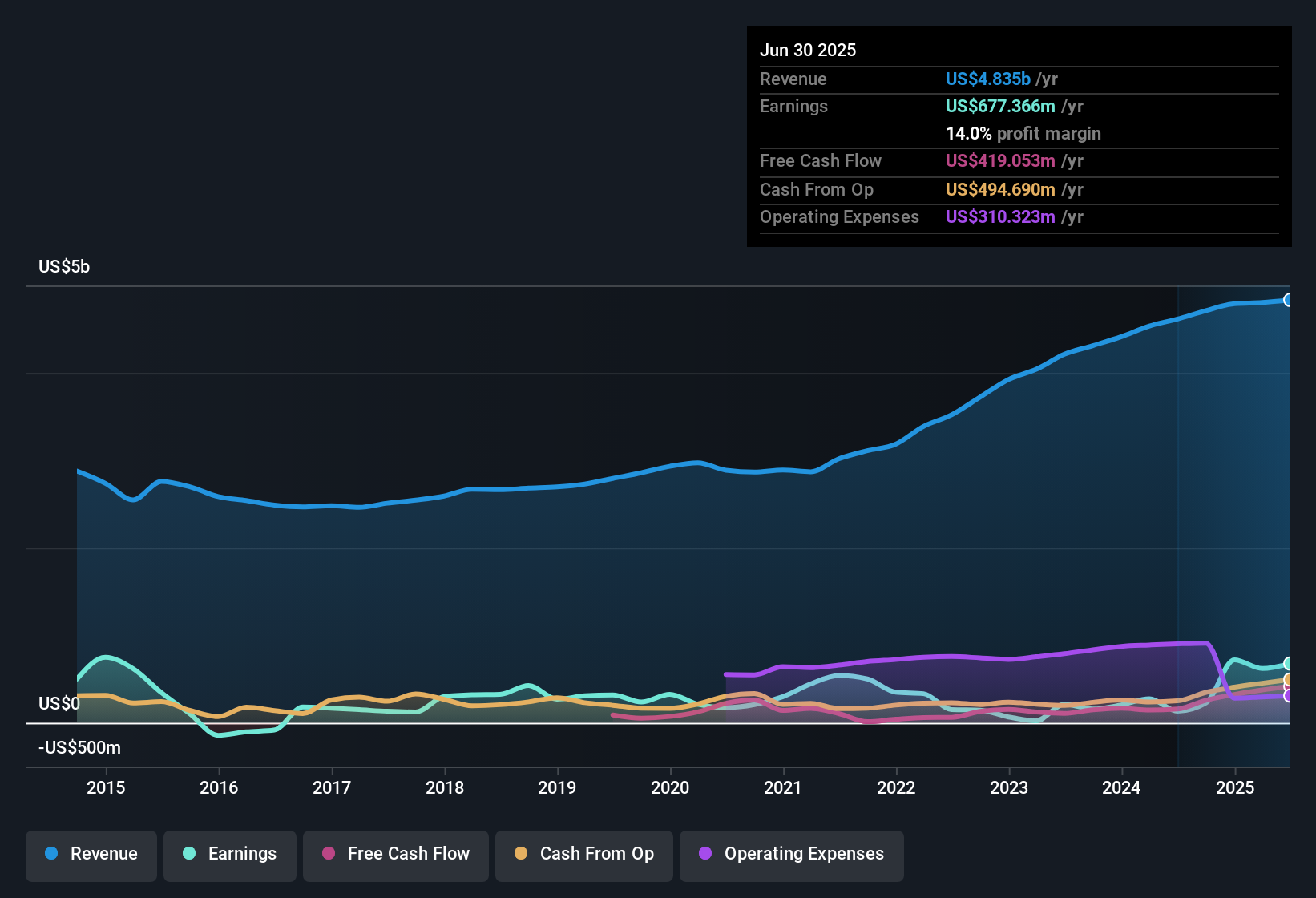Image resolution: width=1316 pixels, height=898 pixels.
Task: Toggle the Free Cash Flow legend button
Action: pyautogui.click(x=396, y=855)
